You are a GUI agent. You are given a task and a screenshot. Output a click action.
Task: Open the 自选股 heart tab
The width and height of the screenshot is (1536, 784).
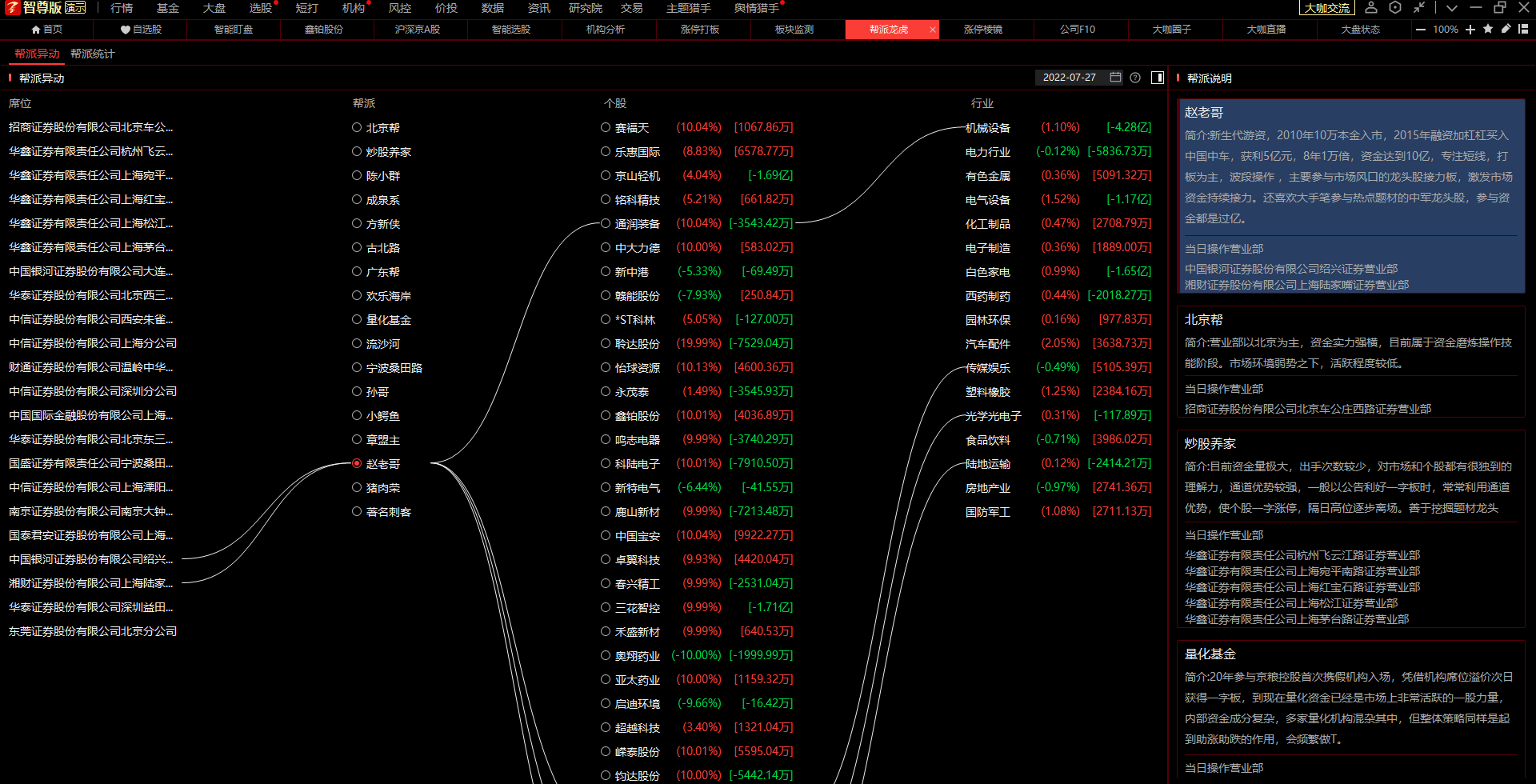141,30
